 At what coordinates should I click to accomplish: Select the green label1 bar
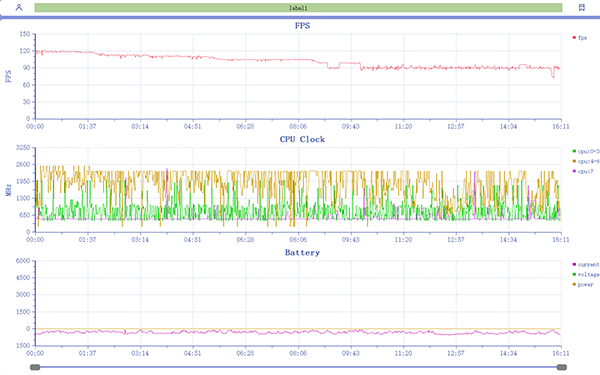coord(298,8)
